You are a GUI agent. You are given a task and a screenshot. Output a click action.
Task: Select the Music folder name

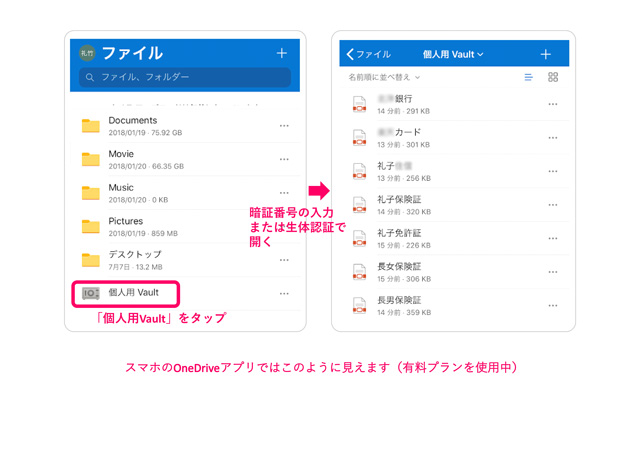(x=121, y=187)
